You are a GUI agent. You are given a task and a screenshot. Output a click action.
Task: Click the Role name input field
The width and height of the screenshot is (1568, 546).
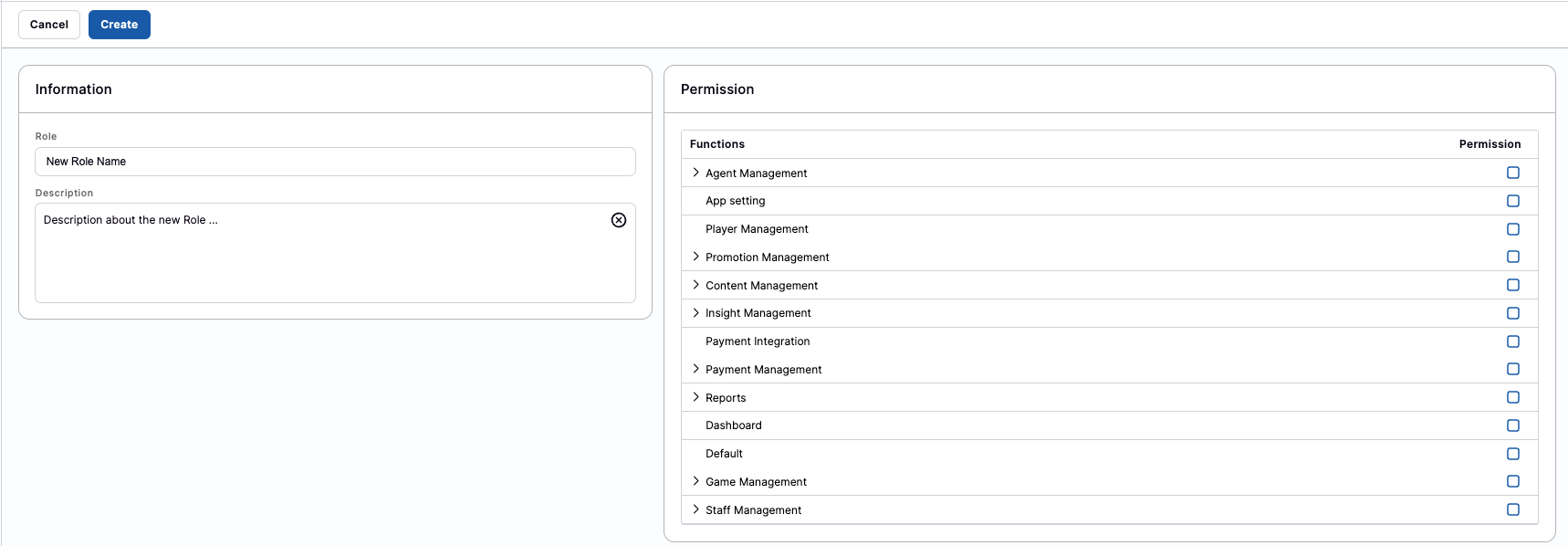[335, 162]
